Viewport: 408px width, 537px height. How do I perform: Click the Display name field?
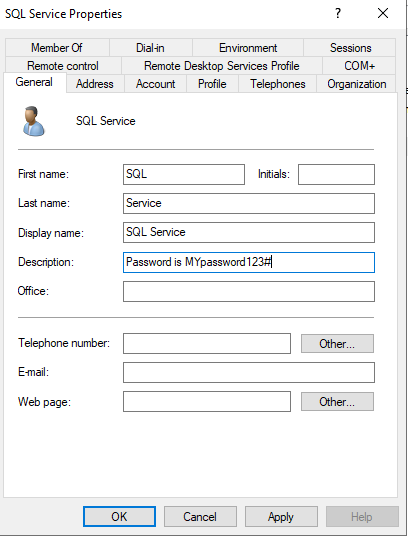249,233
